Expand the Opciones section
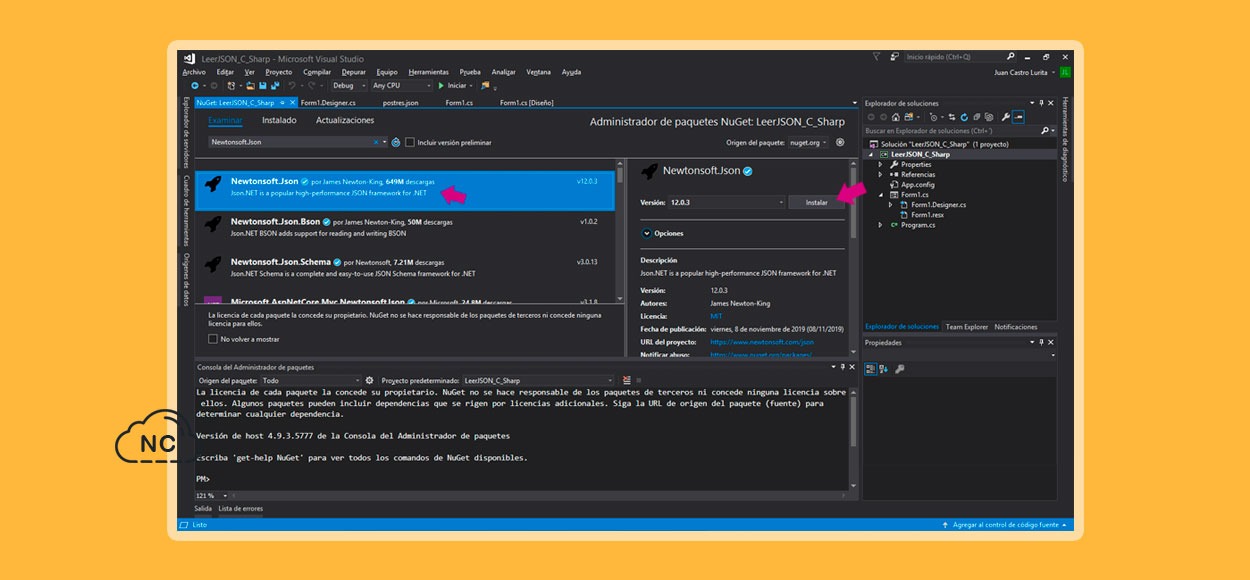The image size is (1250, 580). click(x=646, y=233)
